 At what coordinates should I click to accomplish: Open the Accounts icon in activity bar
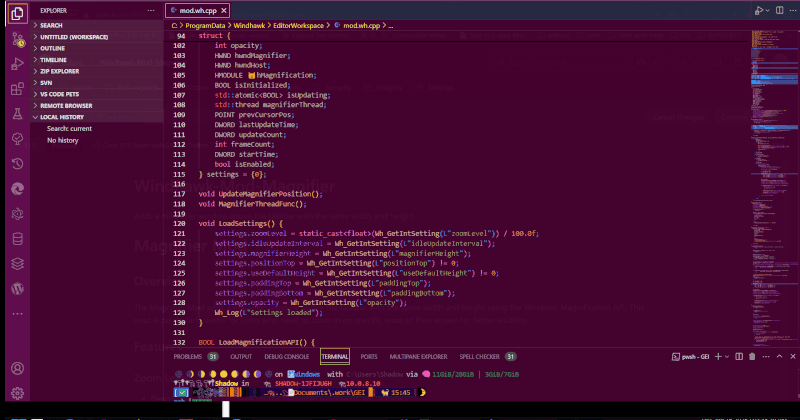point(17,367)
